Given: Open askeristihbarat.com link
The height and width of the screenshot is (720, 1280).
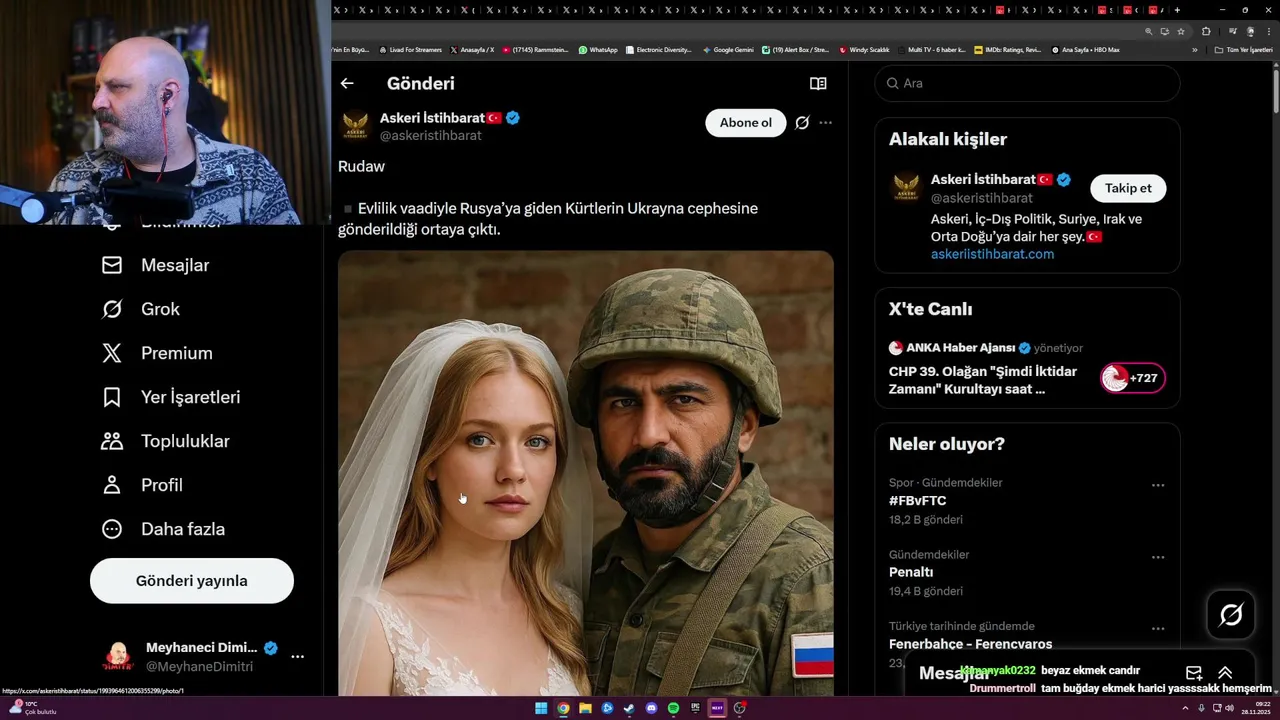Looking at the screenshot, I should tap(992, 254).
